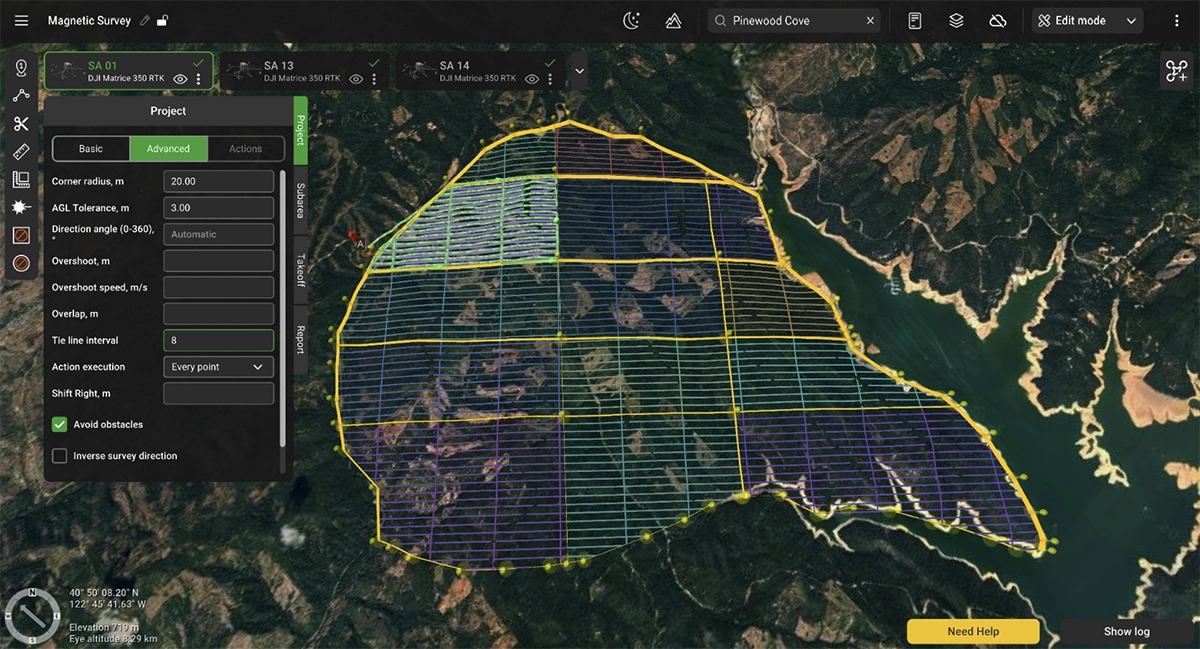Viewport: 1200px width, 649px height.
Task: Switch to Basic settings tab
Action: (91, 149)
